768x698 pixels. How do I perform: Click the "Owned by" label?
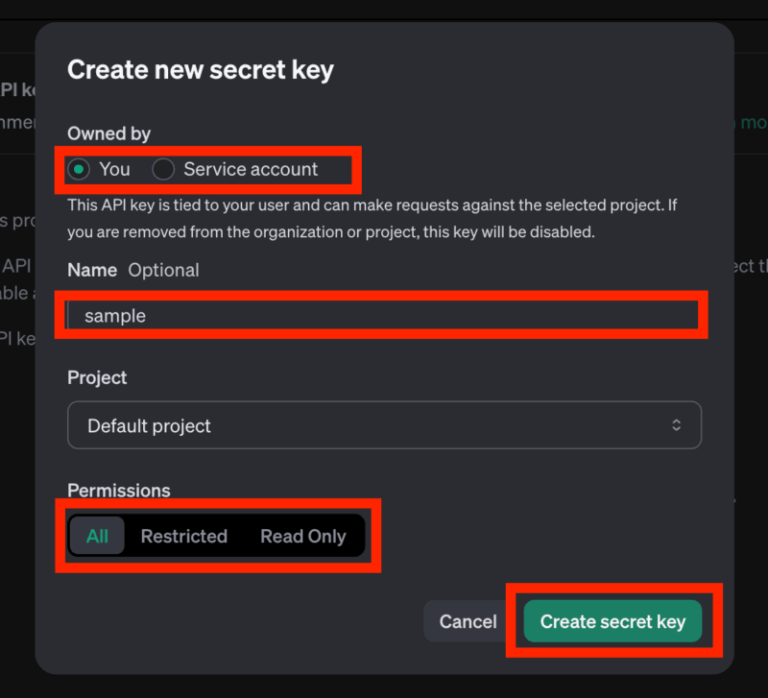point(109,133)
